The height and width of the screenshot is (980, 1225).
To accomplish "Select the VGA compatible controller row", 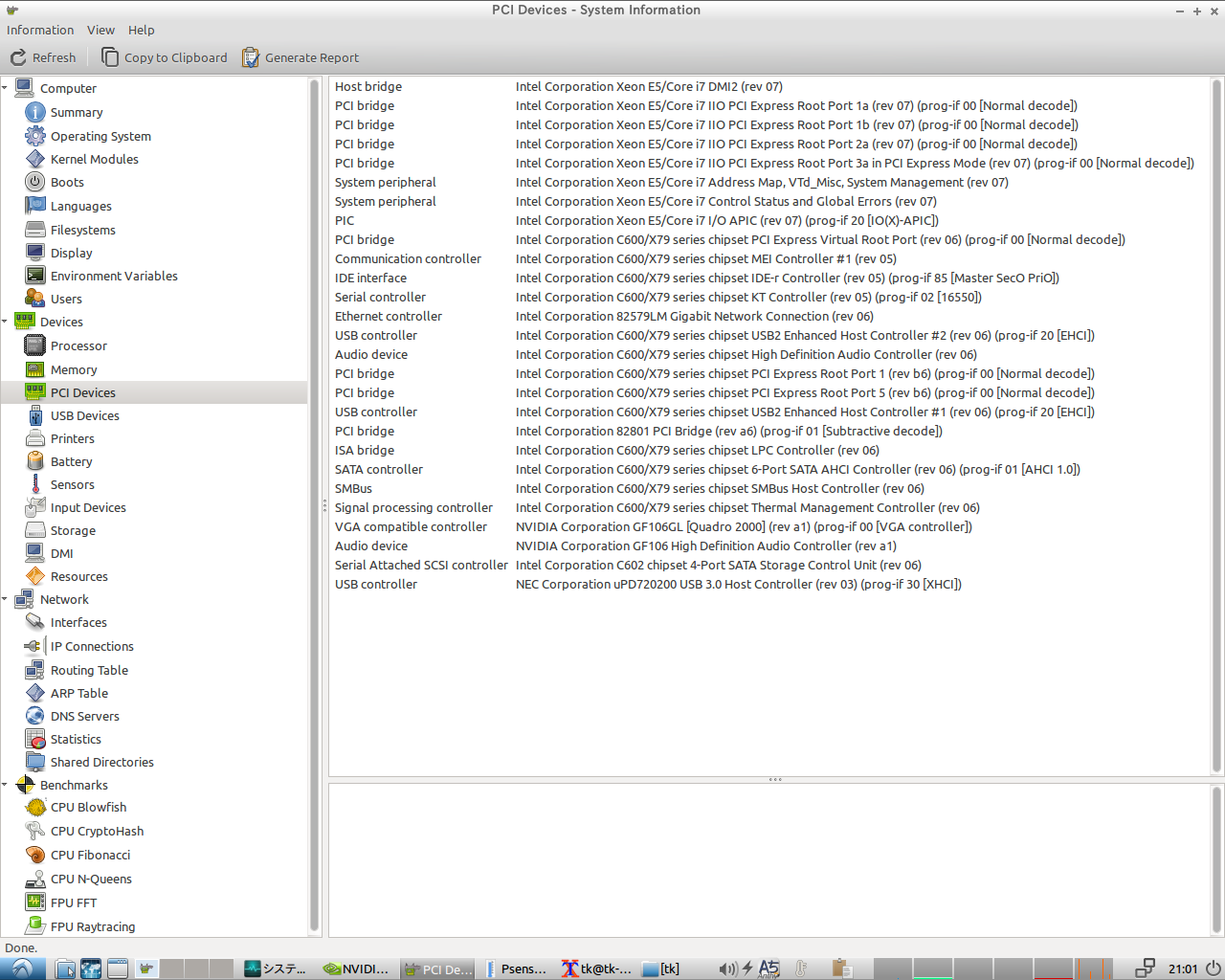I will point(411,526).
